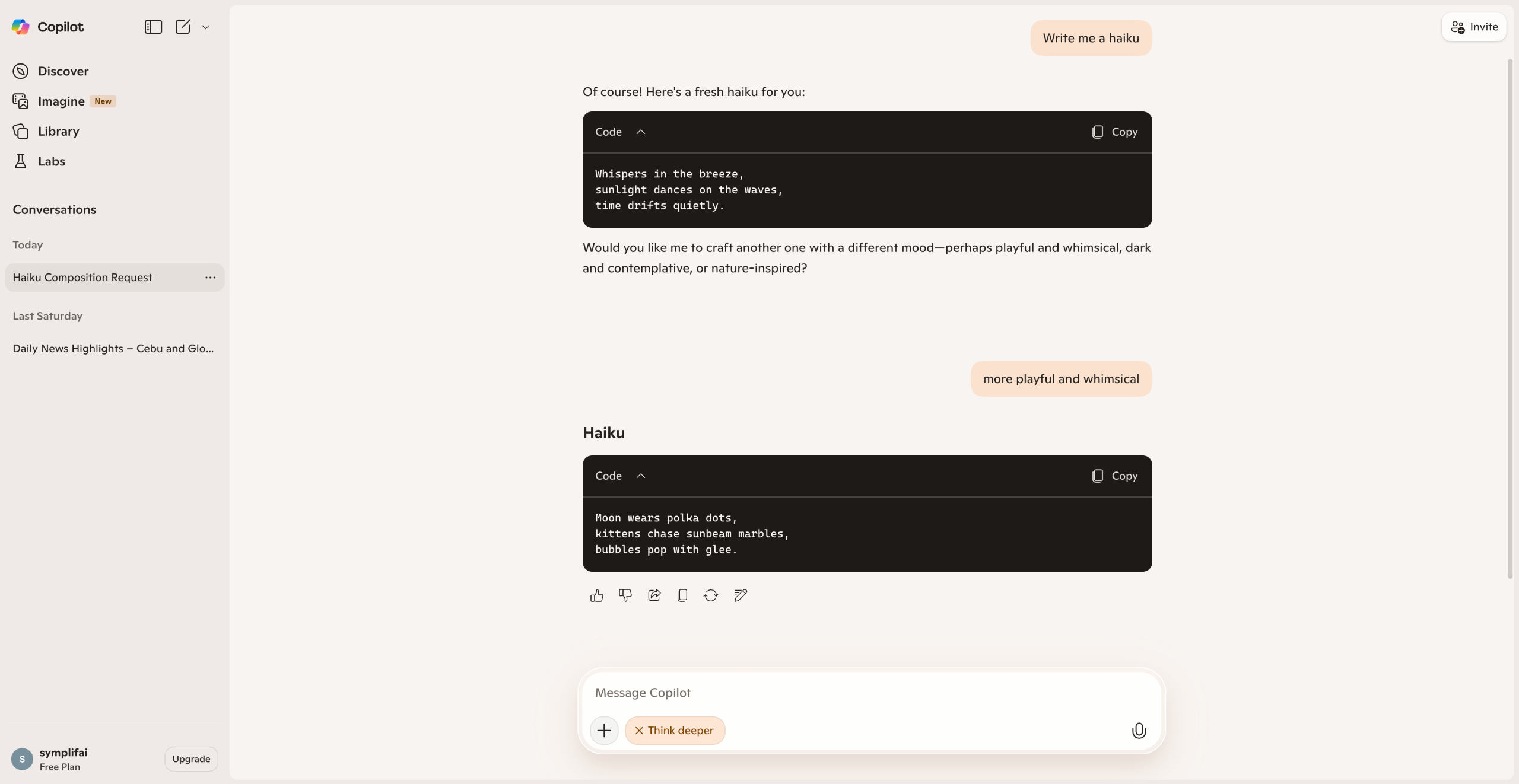Open the Imagine section
1519x784 pixels.
(61, 101)
